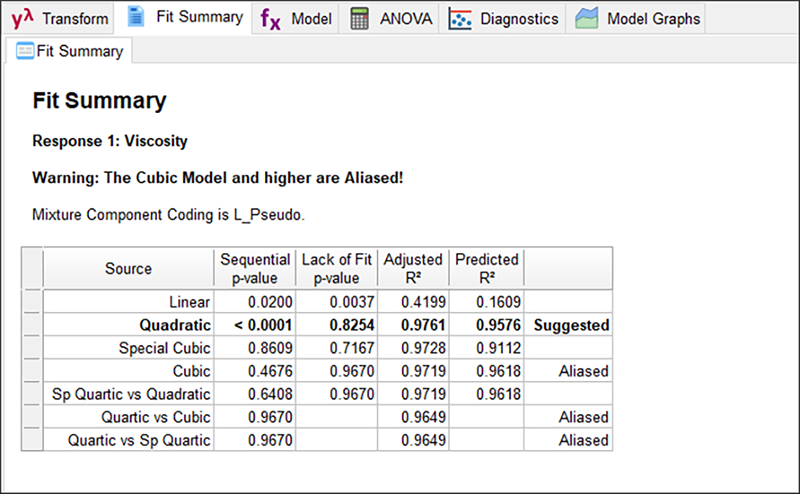Open the Model Graphs tab label
Screen dimensions: 800x494
tap(654, 19)
